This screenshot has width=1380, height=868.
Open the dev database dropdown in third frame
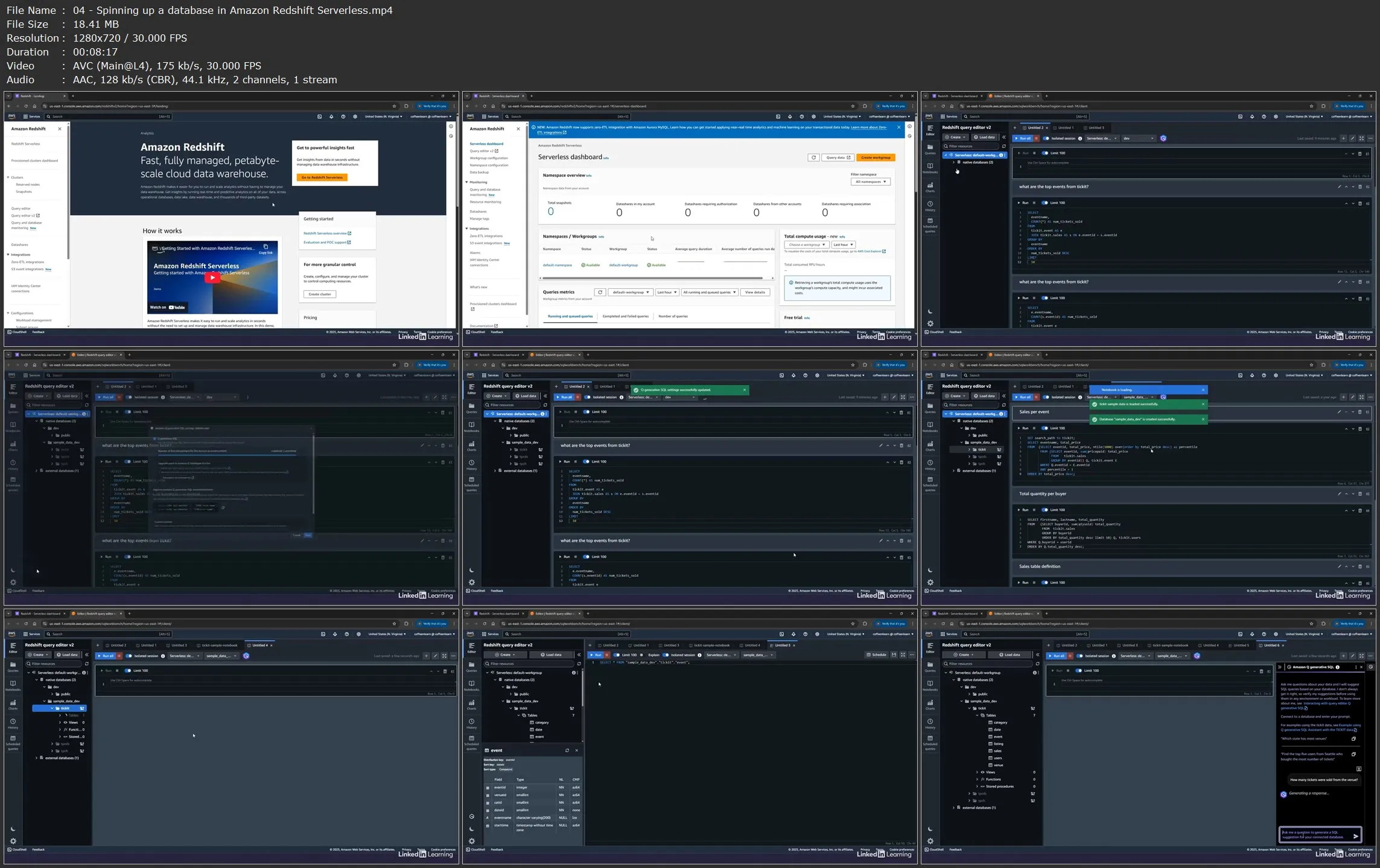[1137, 138]
